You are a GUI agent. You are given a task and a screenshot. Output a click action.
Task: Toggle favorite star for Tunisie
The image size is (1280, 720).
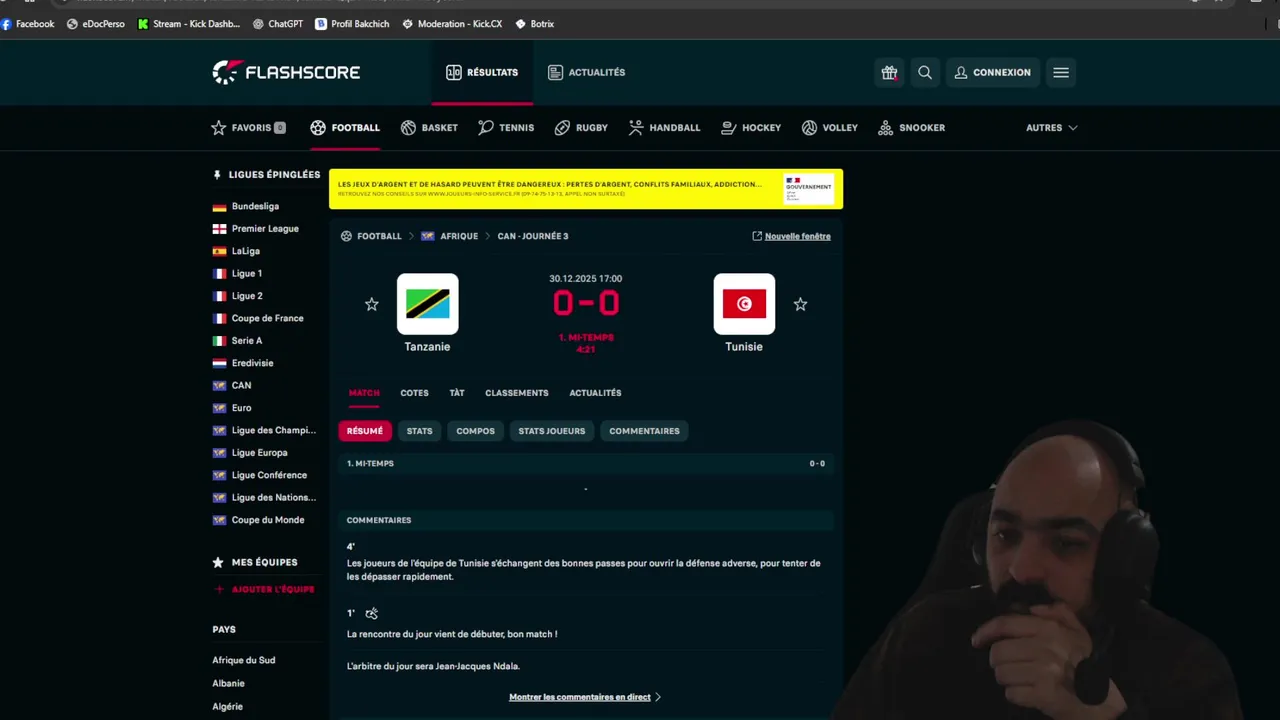click(x=800, y=304)
